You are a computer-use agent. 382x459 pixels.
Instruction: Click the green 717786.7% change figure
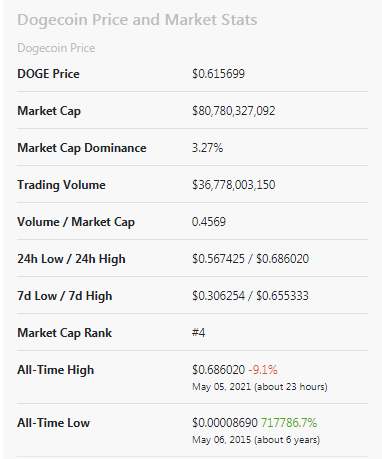coord(289,423)
